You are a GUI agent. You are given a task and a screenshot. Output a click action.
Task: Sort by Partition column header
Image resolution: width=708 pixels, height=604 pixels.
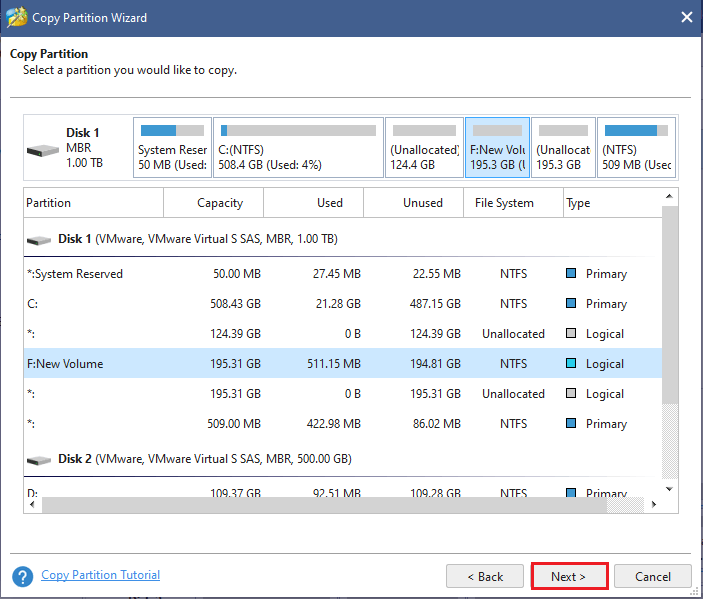(93, 203)
